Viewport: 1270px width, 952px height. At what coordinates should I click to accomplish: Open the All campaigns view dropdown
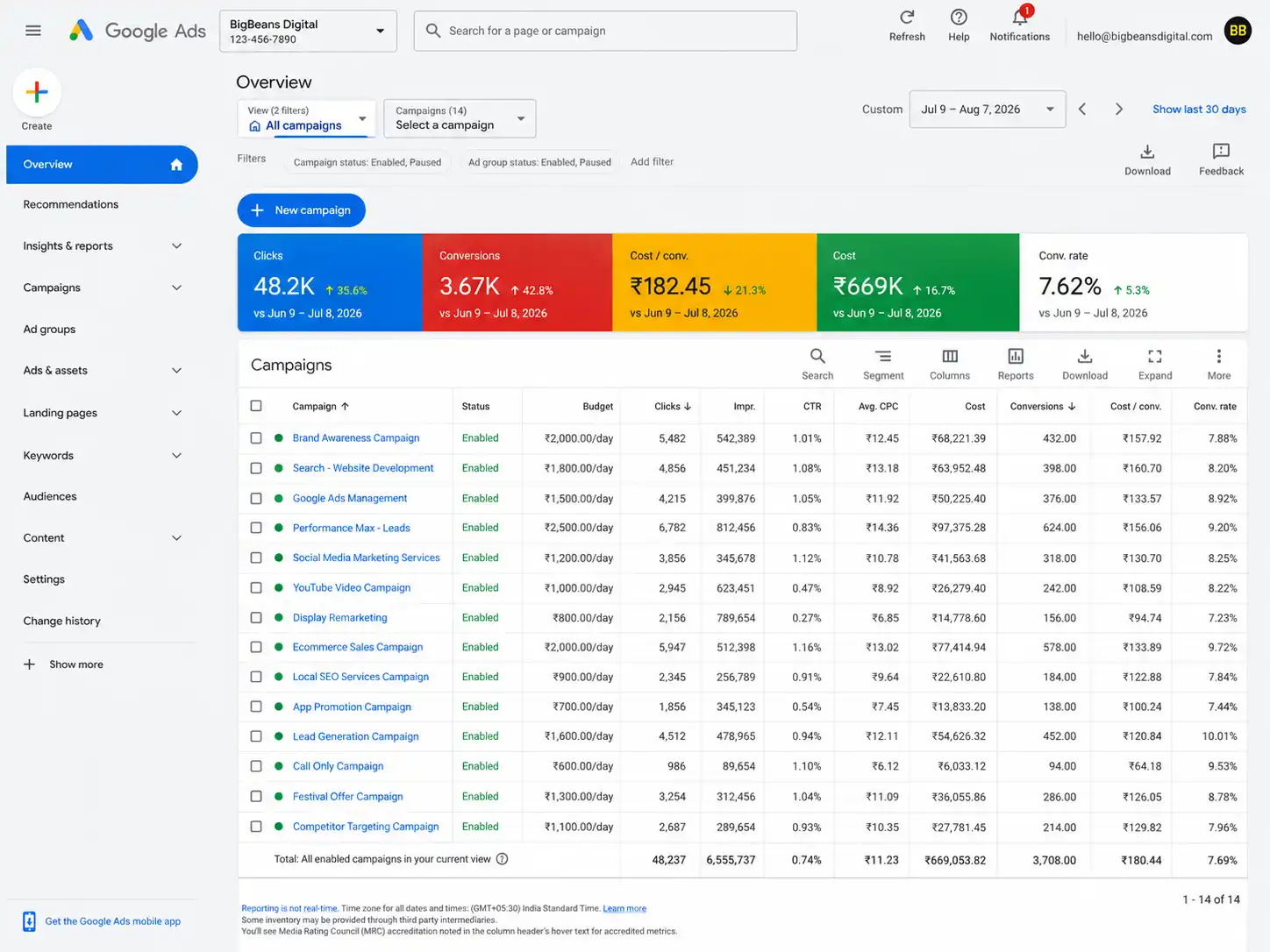click(x=307, y=118)
